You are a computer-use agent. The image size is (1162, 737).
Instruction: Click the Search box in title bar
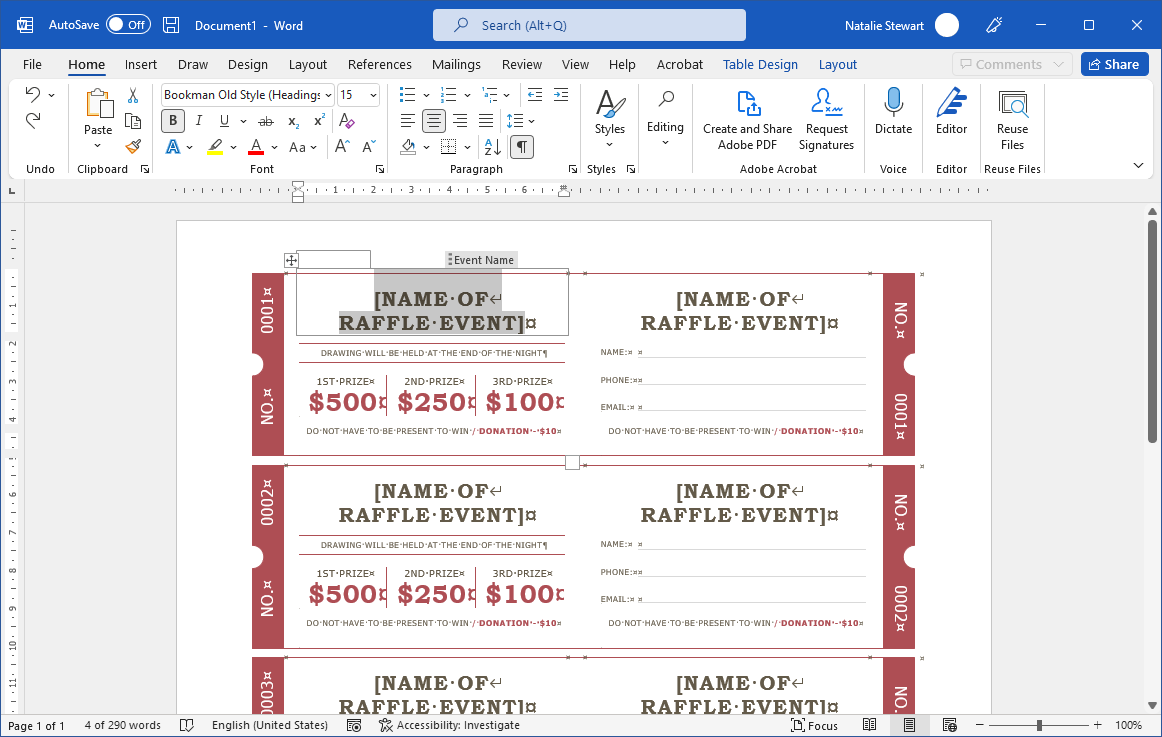point(589,25)
